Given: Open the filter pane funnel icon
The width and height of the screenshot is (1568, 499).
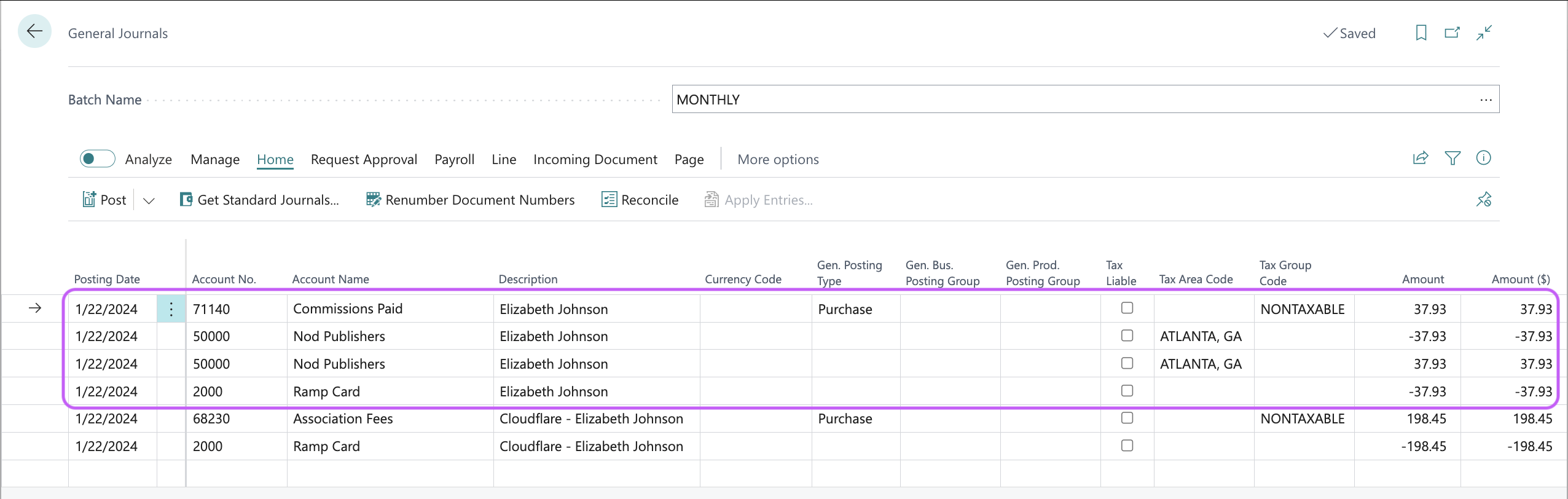Looking at the screenshot, I should click(x=1452, y=159).
